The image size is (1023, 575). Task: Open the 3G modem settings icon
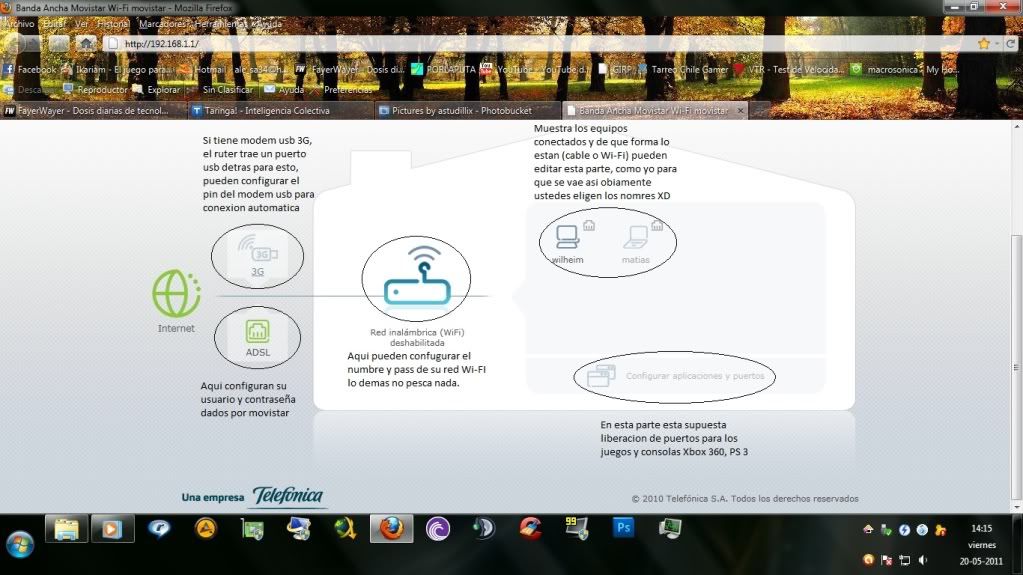click(x=258, y=251)
